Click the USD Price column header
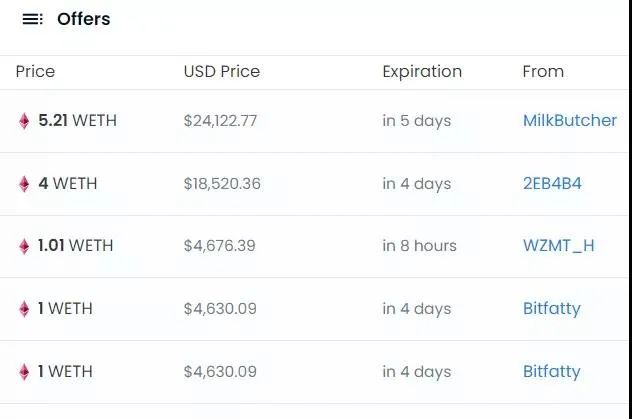Image resolution: width=632 pixels, height=419 pixels. click(221, 72)
